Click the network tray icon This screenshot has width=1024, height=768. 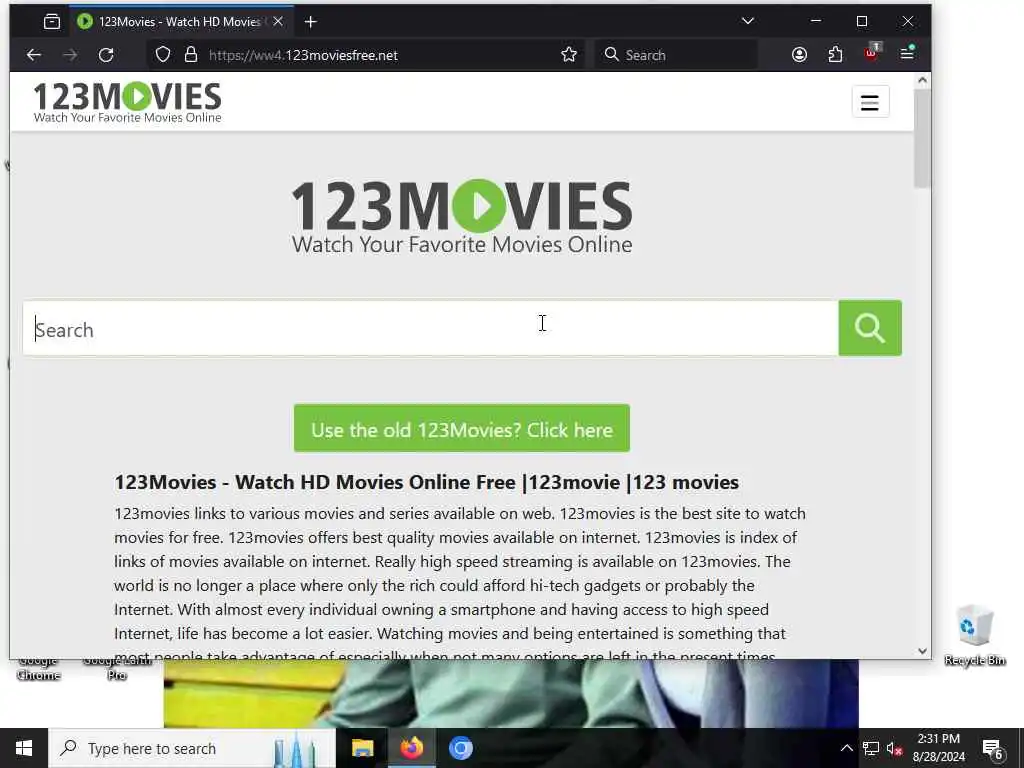(871, 748)
